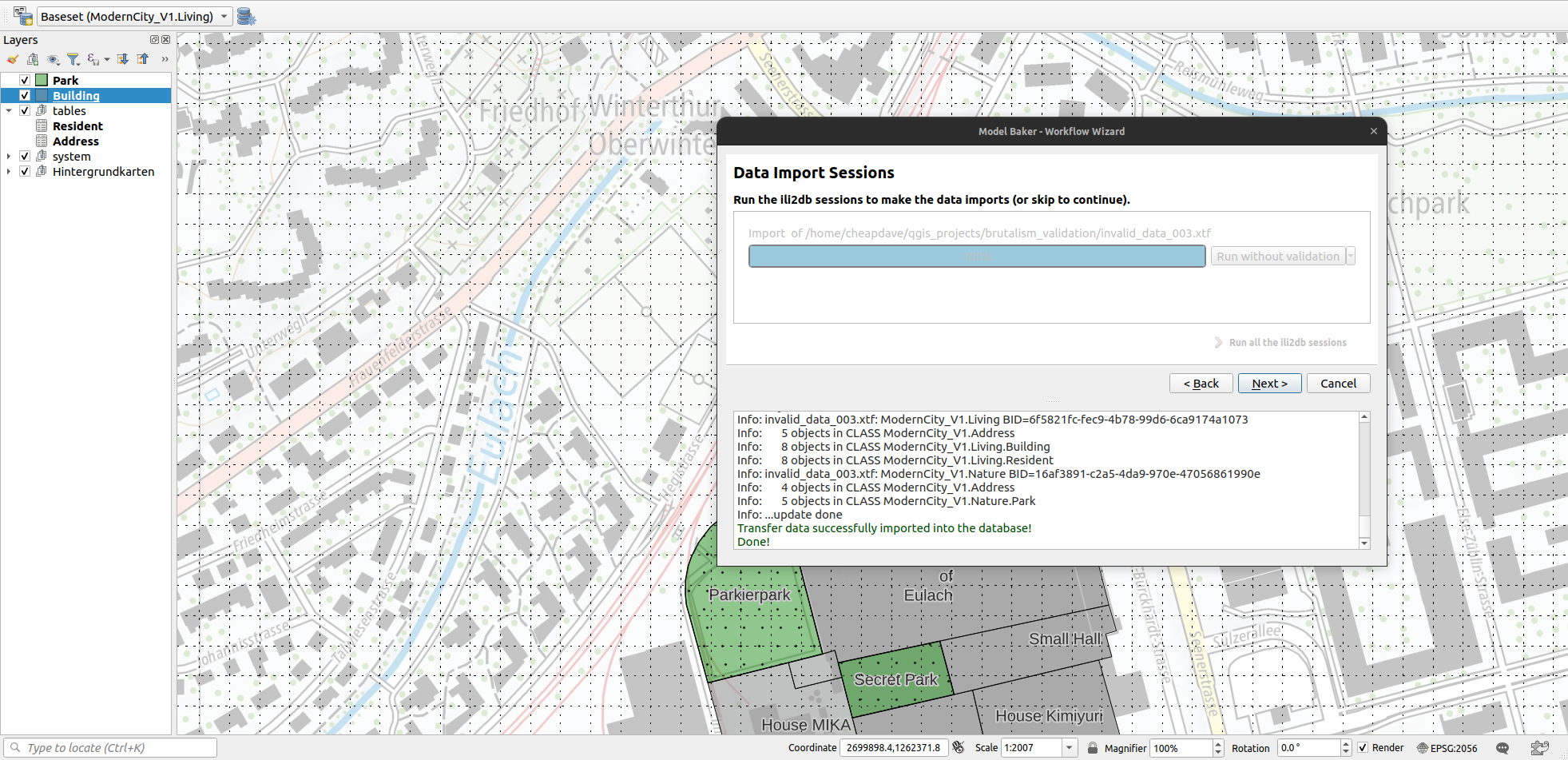
Task: Click the Collapse All layers icon
Action: [143, 59]
